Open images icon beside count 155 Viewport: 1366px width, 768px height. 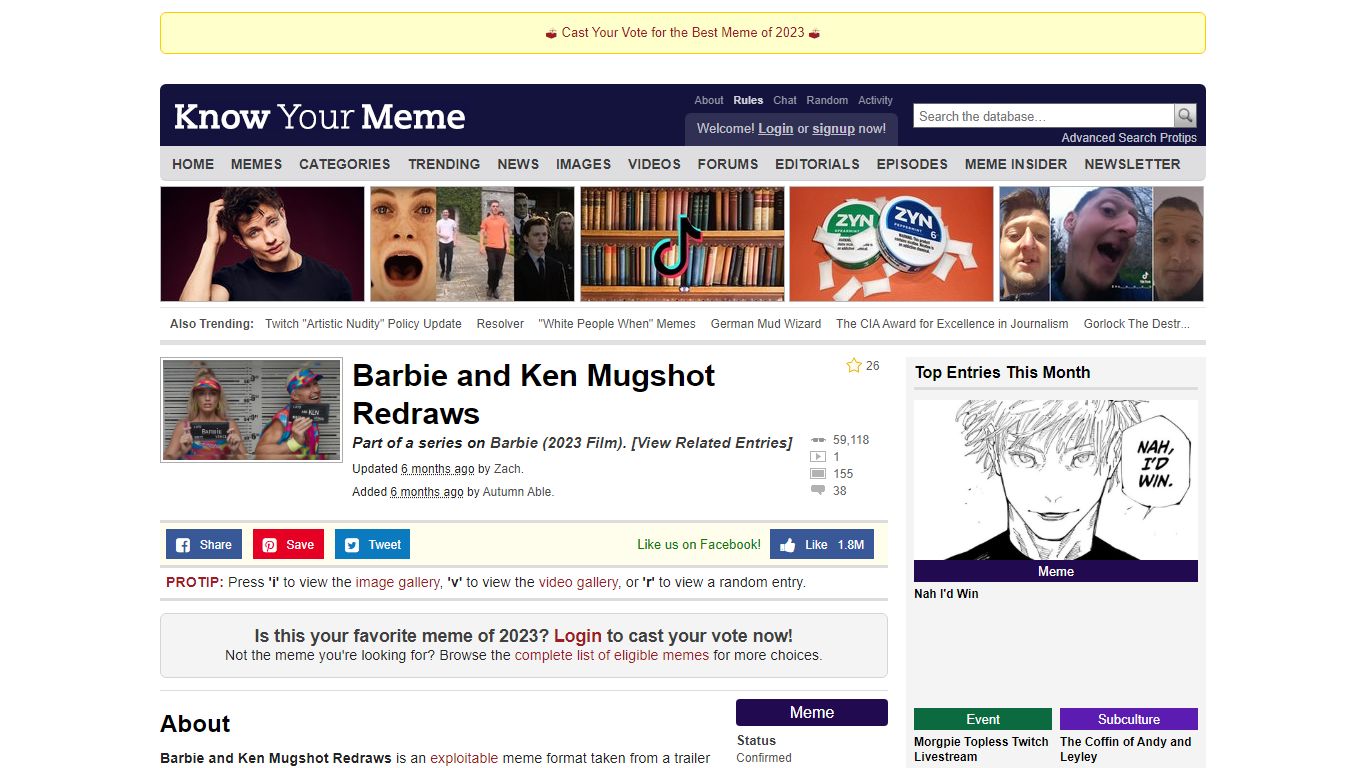pos(818,474)
